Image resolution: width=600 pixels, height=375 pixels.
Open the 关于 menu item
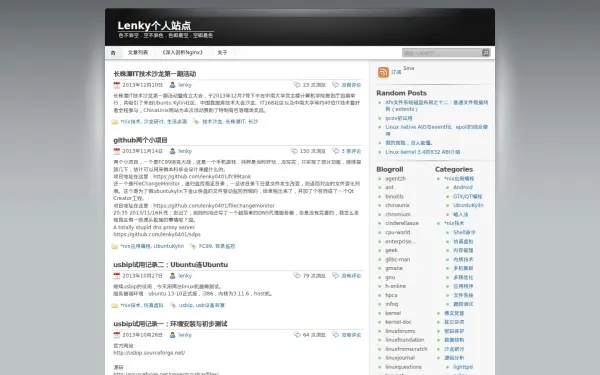[222, 52]
